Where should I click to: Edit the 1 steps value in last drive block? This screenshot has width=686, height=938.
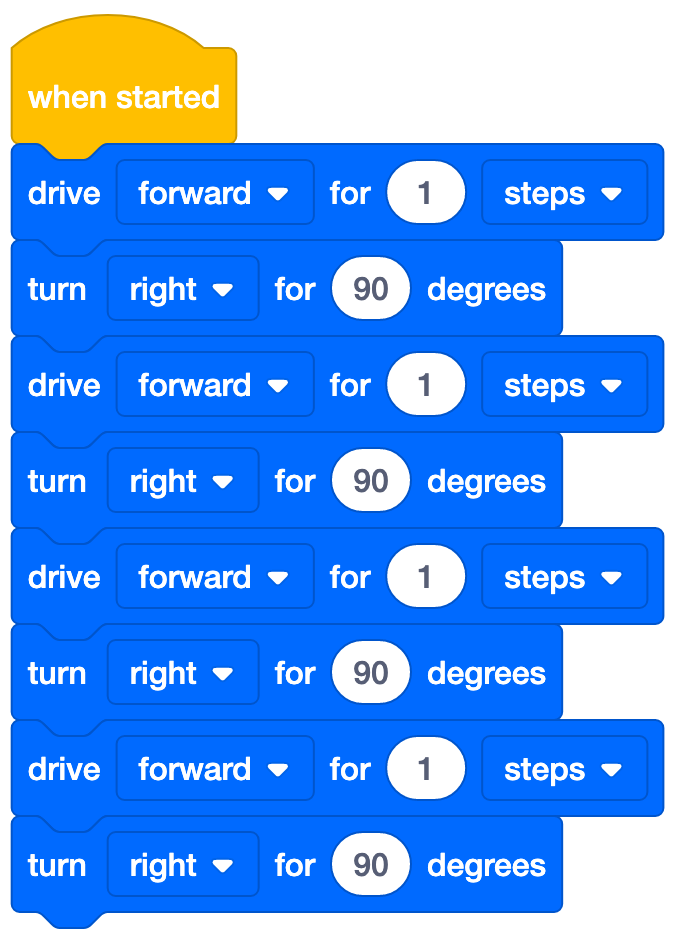[x=426, y=768]
